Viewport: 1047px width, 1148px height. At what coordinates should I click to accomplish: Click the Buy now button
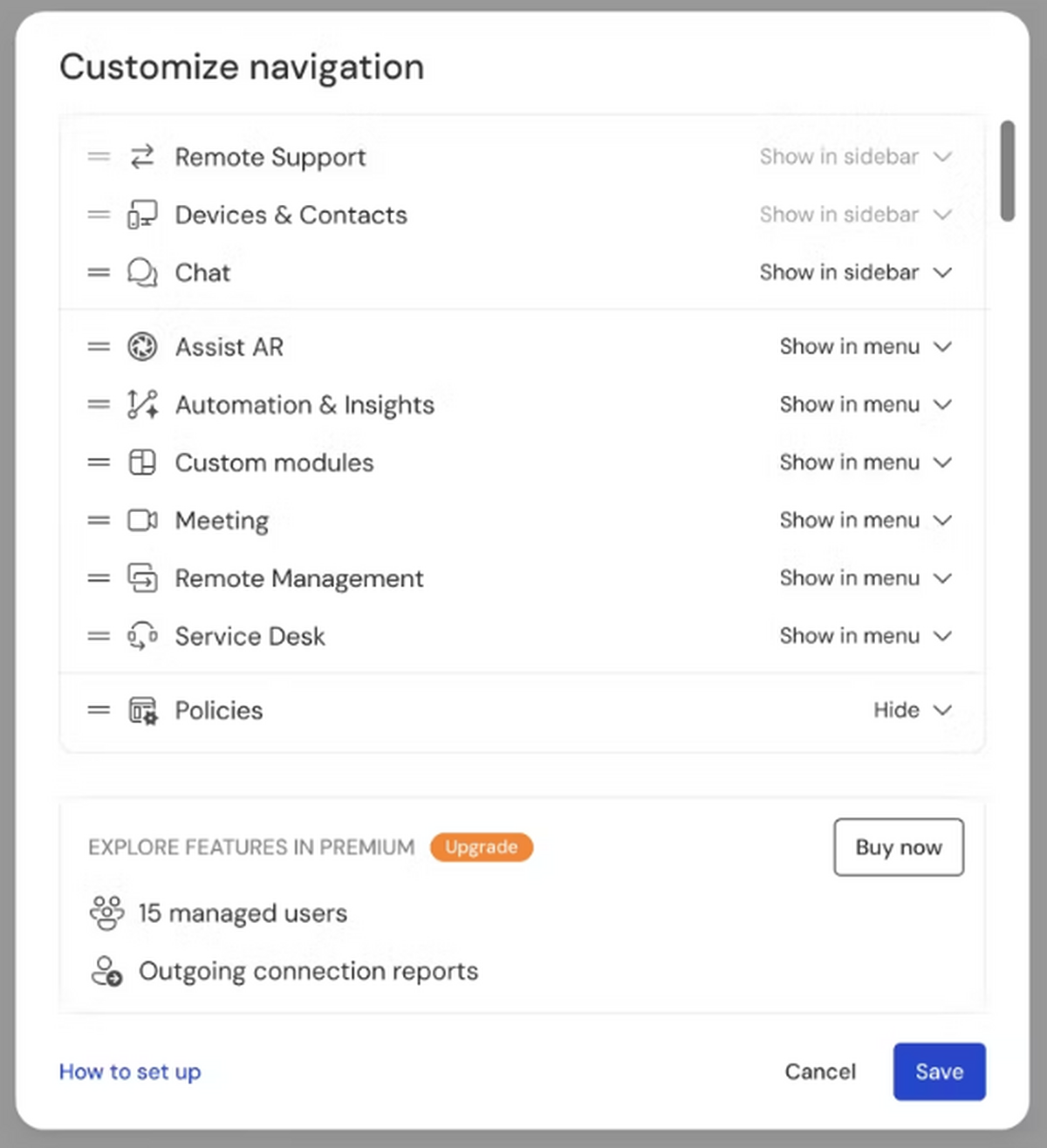899,847
